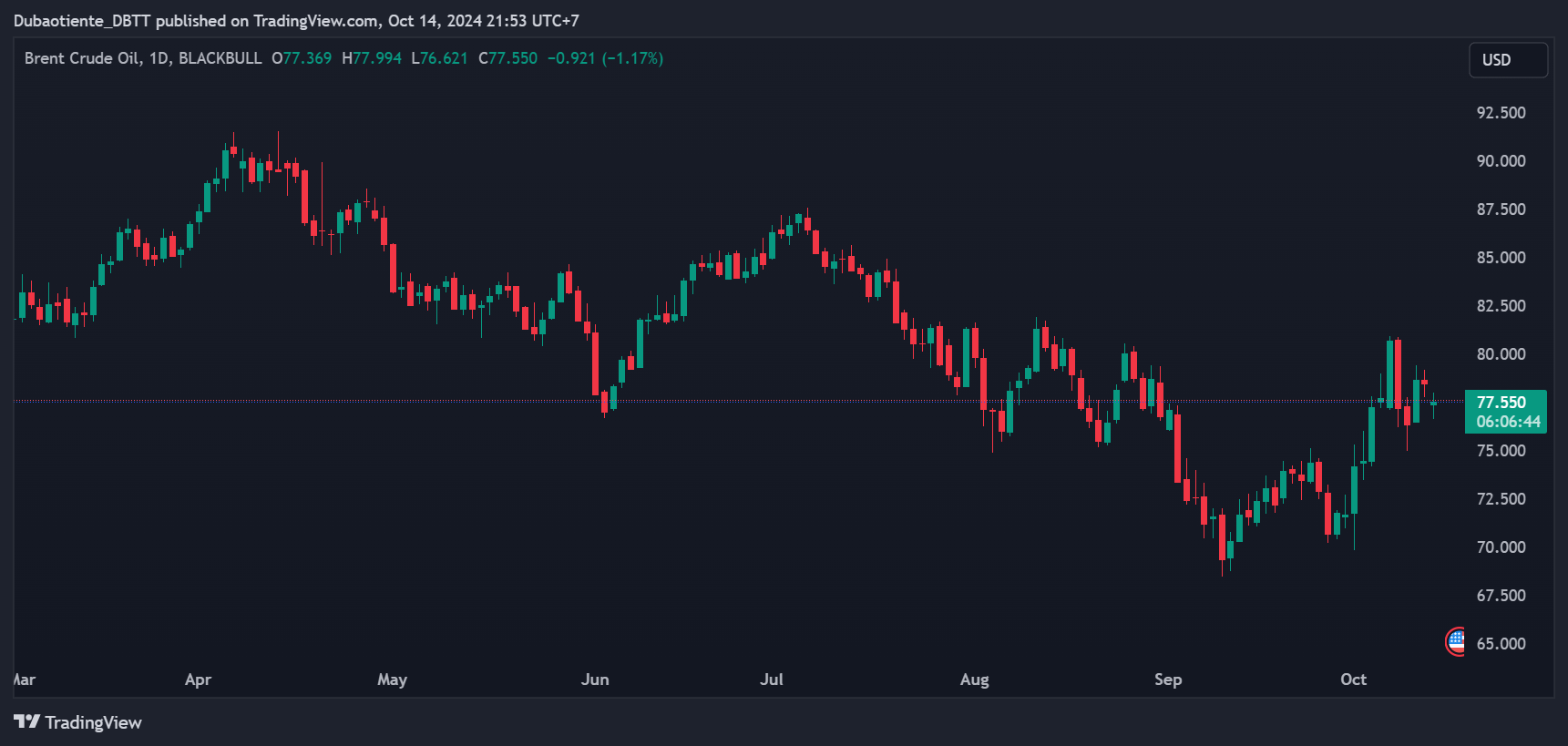Click the low value L76.621
Image resolution: width=1568 pixels, height=746 pixels.
[x=439, y=58]
